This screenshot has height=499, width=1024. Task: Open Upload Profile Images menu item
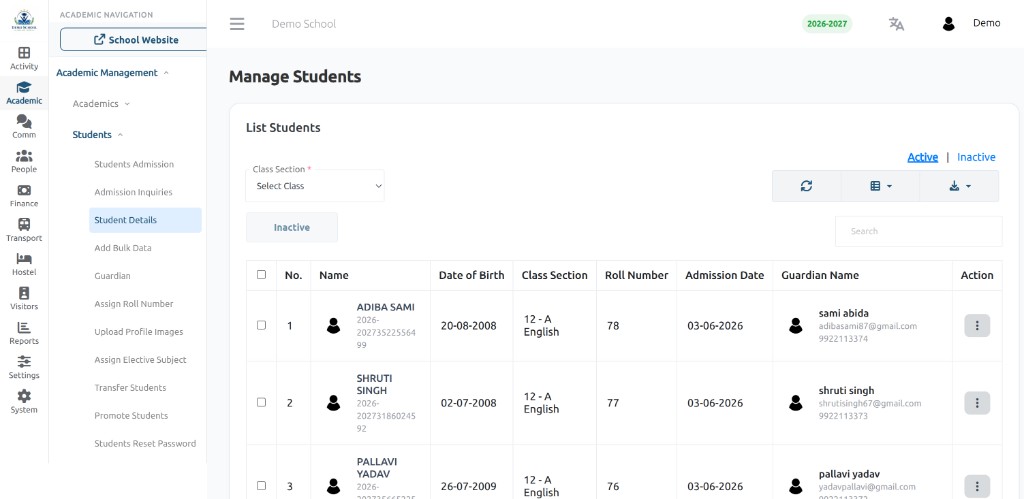click(138, 332)
